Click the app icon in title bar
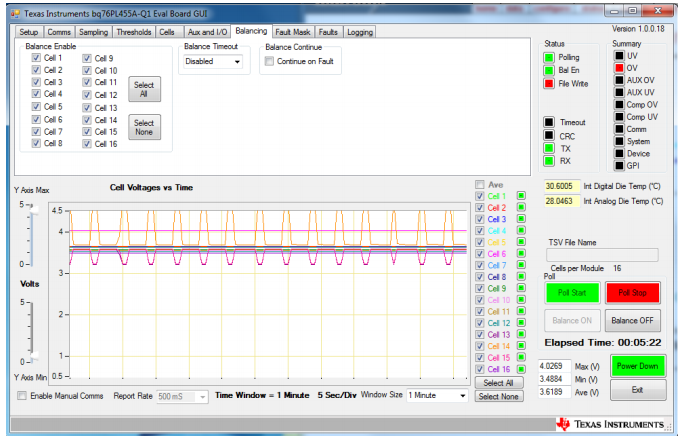Viewport: 682px width, 438px height. tap(15, 14)
